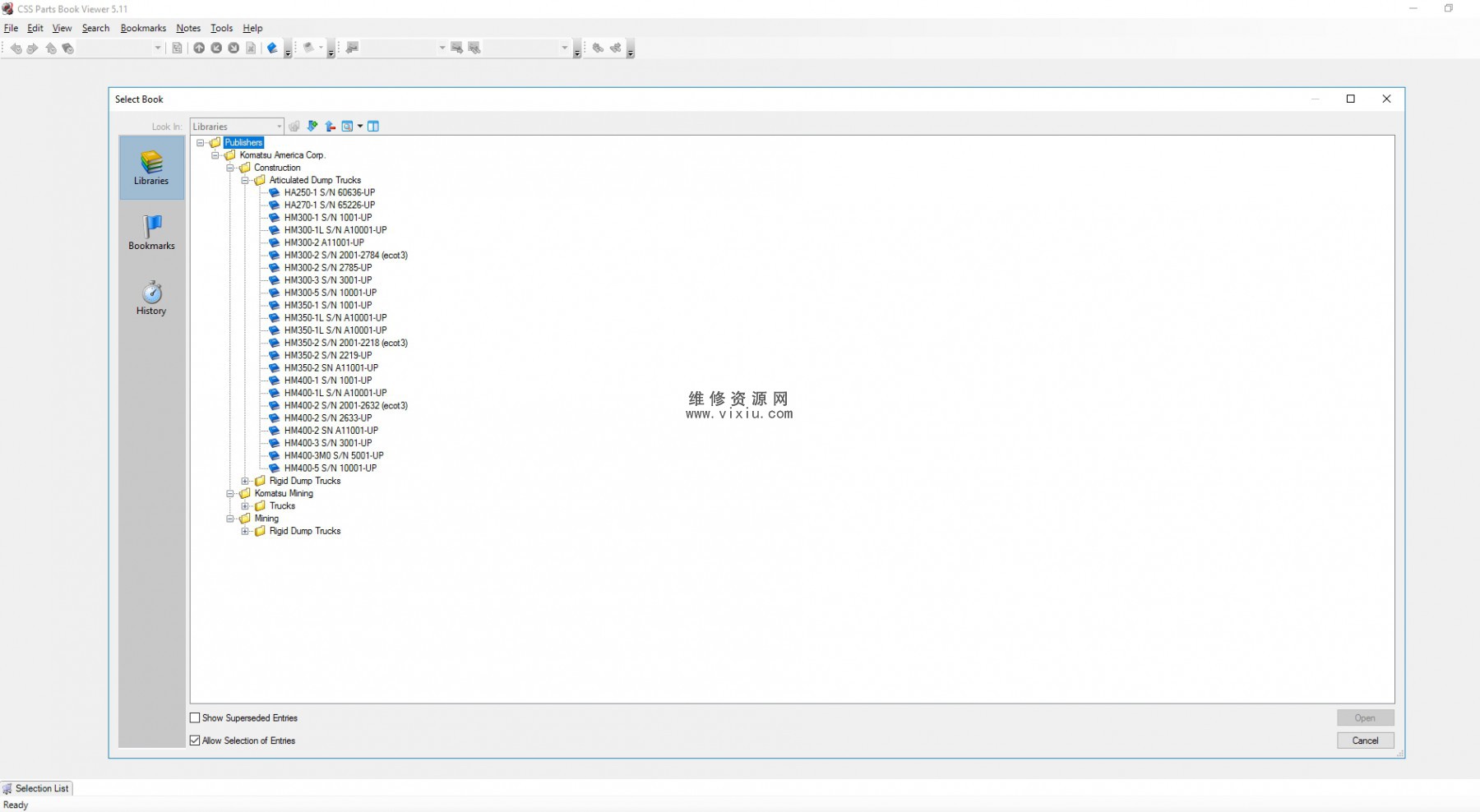The image size is (1480, 812).
Task: Select book HM300-2 A11001-UP
Action: pos(324,242)
